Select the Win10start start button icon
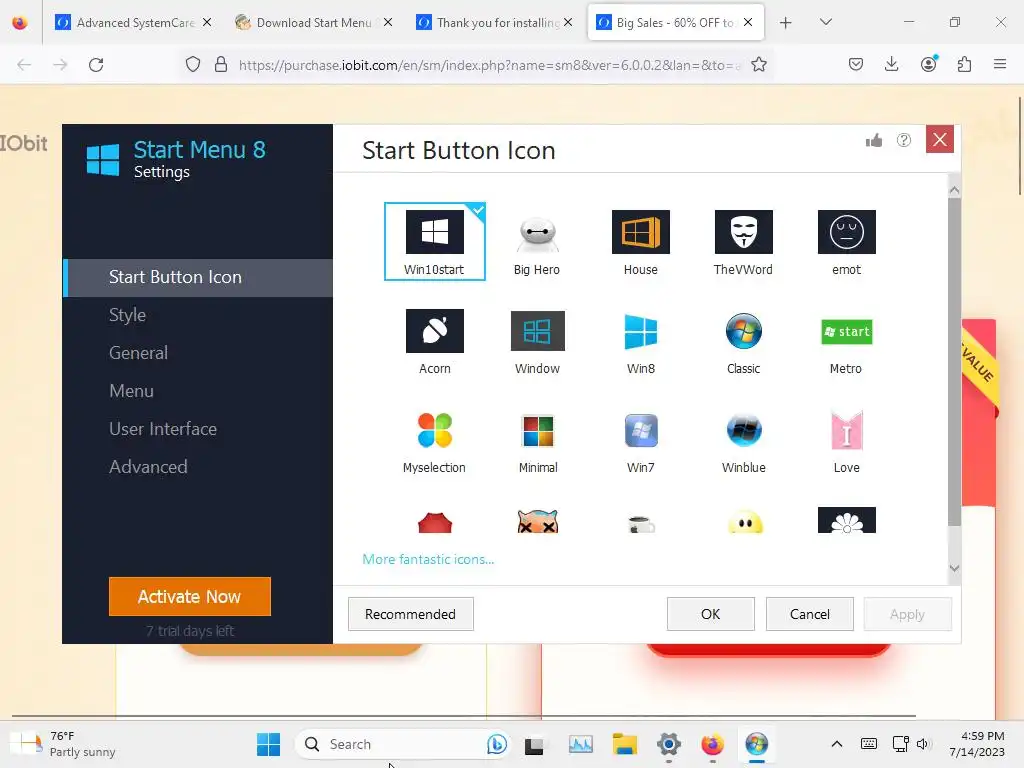The height and width of the screenshot is (768, 1024). tap(434, 241)
